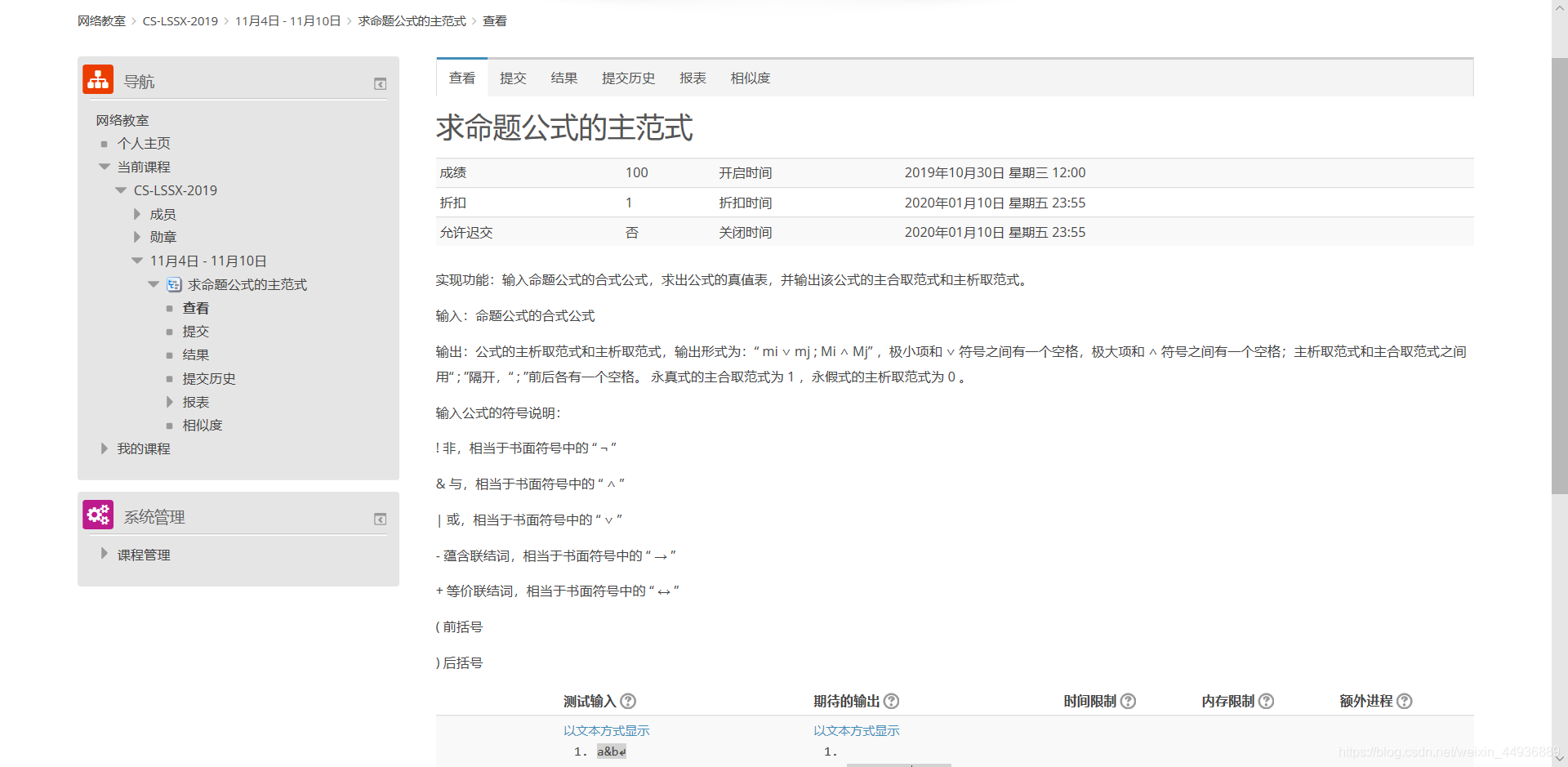This screenshot has width=1568, height=767.
Task: Open help icon next to 内存限制
Action: [x=1266, y=701]
